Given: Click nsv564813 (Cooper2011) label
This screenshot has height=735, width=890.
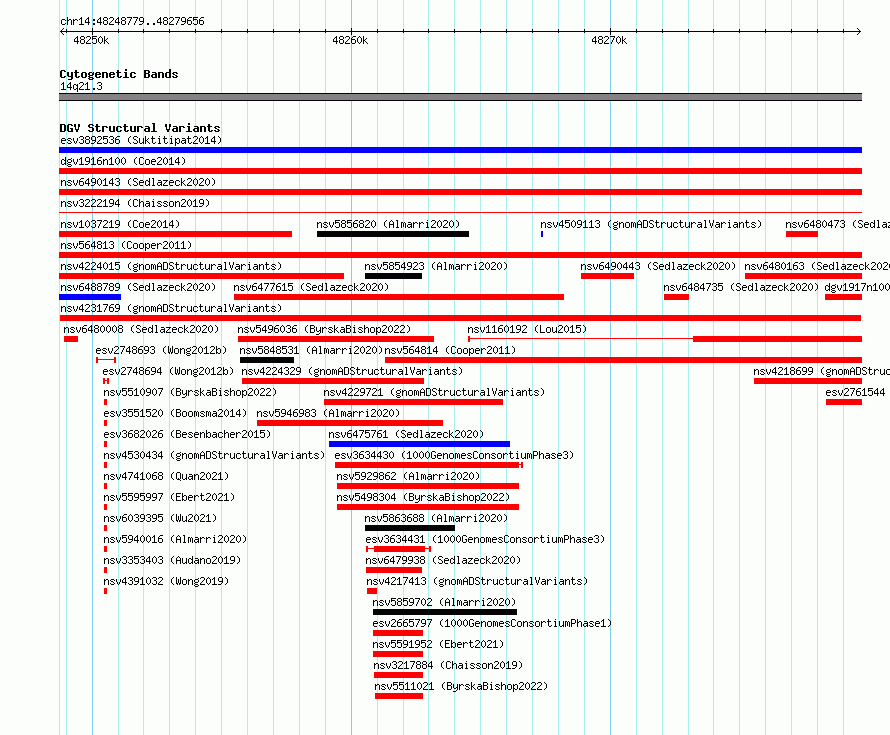Looking at the screenshot, I should tap(126, 245).
